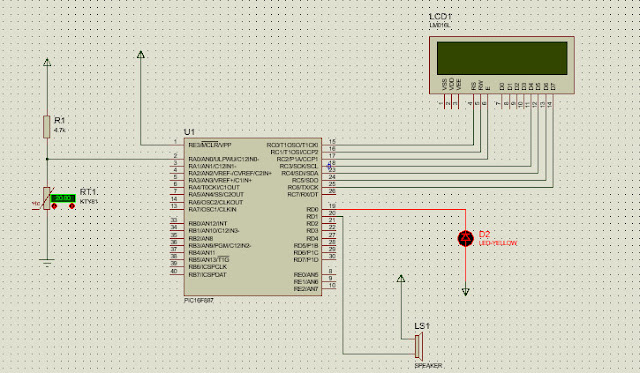Click the D7 pin label on LCD1
Viewport: 640px width, 373px height.
553,86
